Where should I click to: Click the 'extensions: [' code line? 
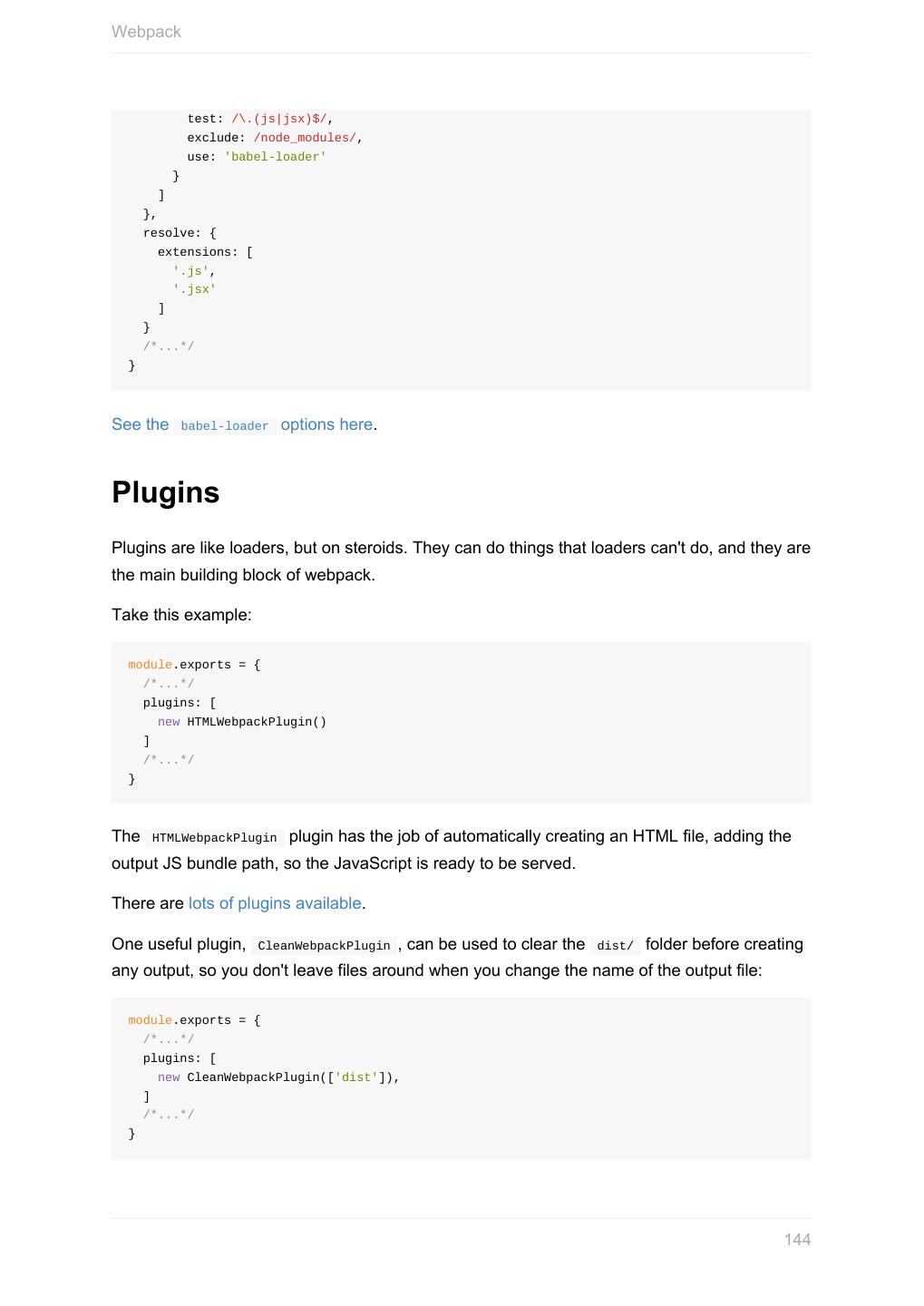(x=205, y=252)
